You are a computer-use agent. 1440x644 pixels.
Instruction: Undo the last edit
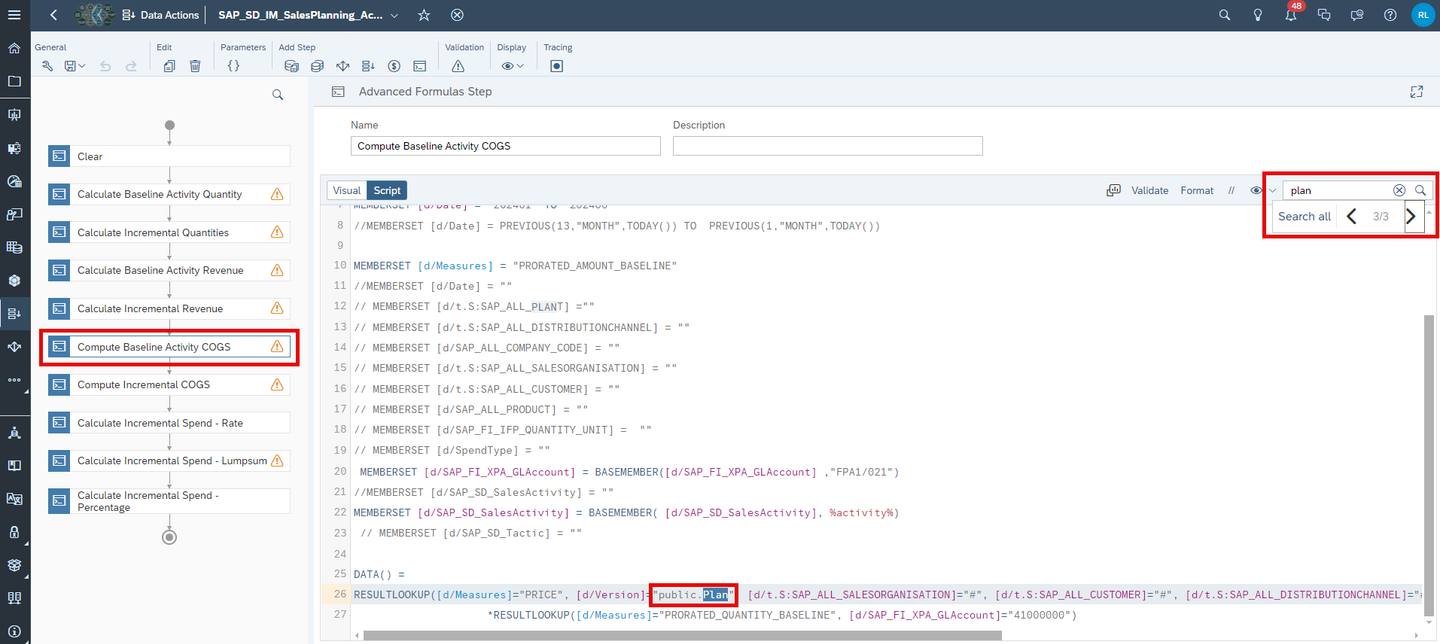pos(106,66)
